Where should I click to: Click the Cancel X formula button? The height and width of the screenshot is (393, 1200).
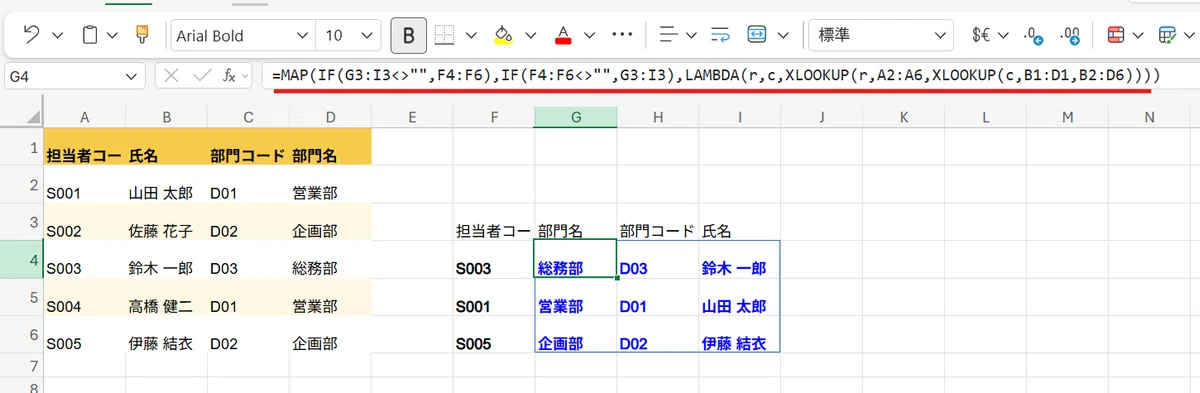[170, 76]
